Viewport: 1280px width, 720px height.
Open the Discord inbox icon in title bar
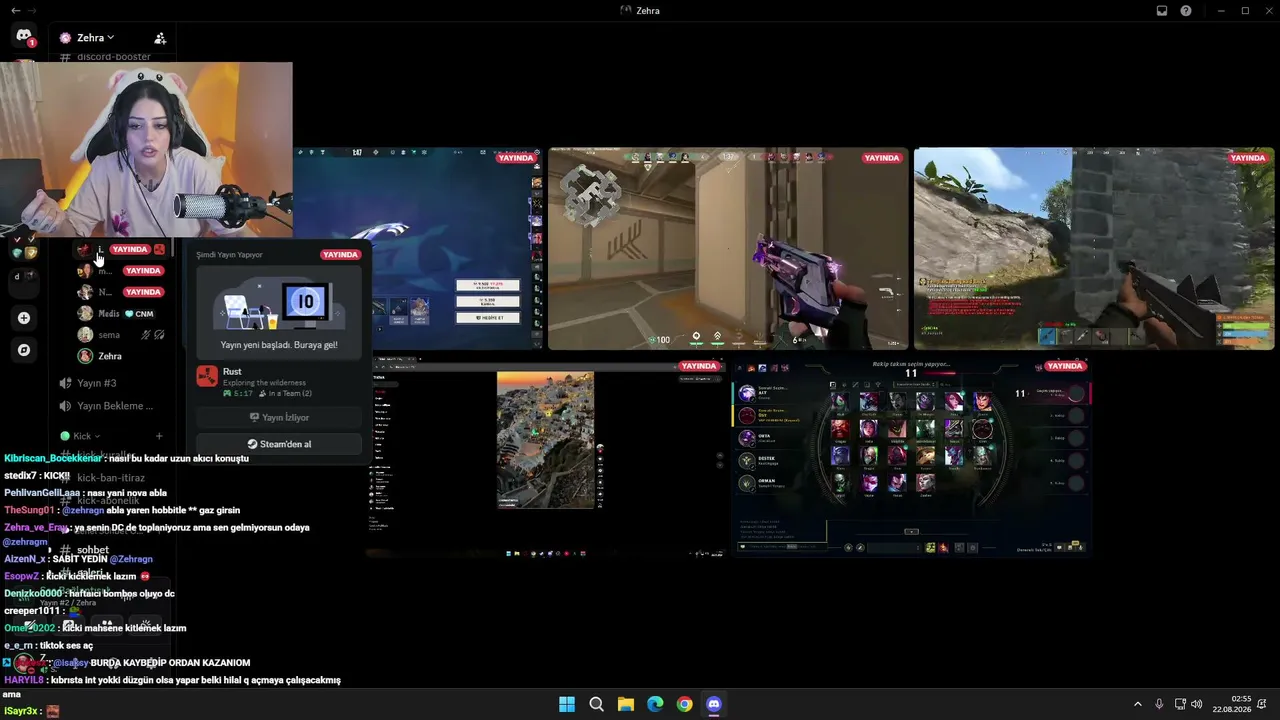(1162, 11)
